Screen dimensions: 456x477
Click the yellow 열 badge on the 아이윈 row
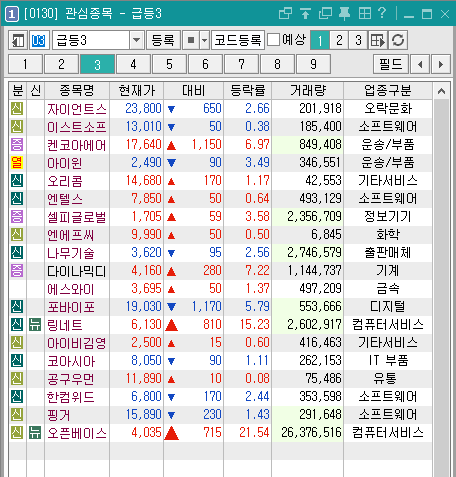coord(17,163)
